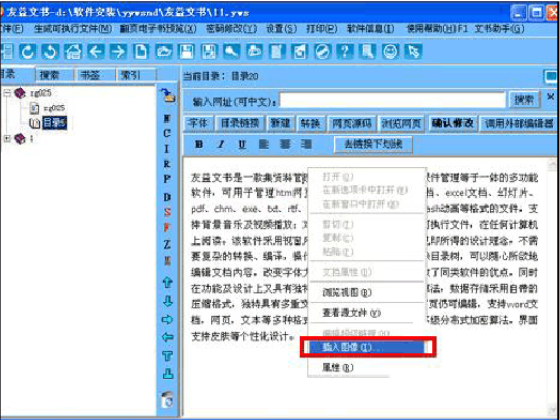This screenshot has width=560, height=420.
Task: Click the key icon in the toolbar
Action: pyautogui.click(x=231, y=52)
